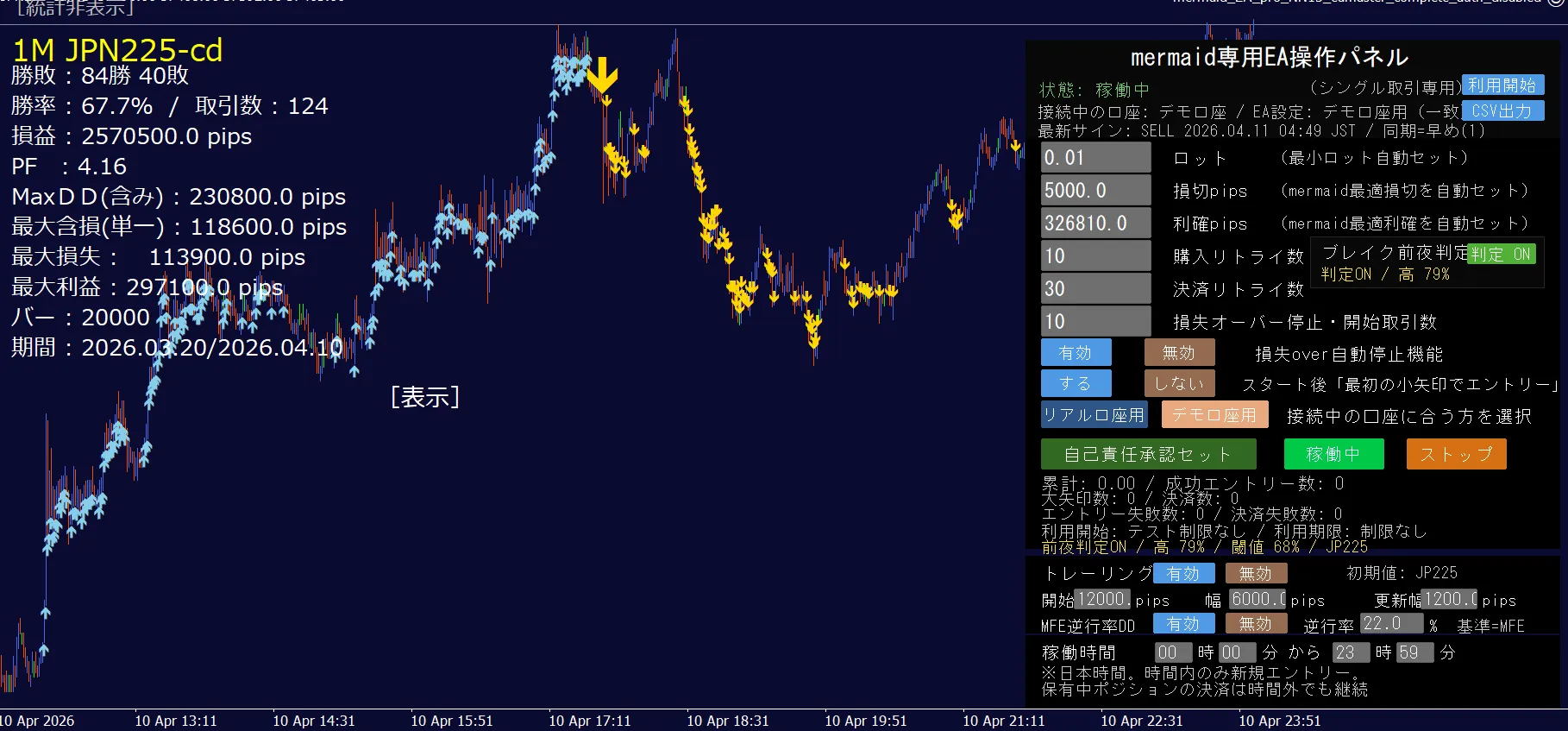Select する for first small arrow entry
The image size is (1568, 731).
[x=1076, y=383]
